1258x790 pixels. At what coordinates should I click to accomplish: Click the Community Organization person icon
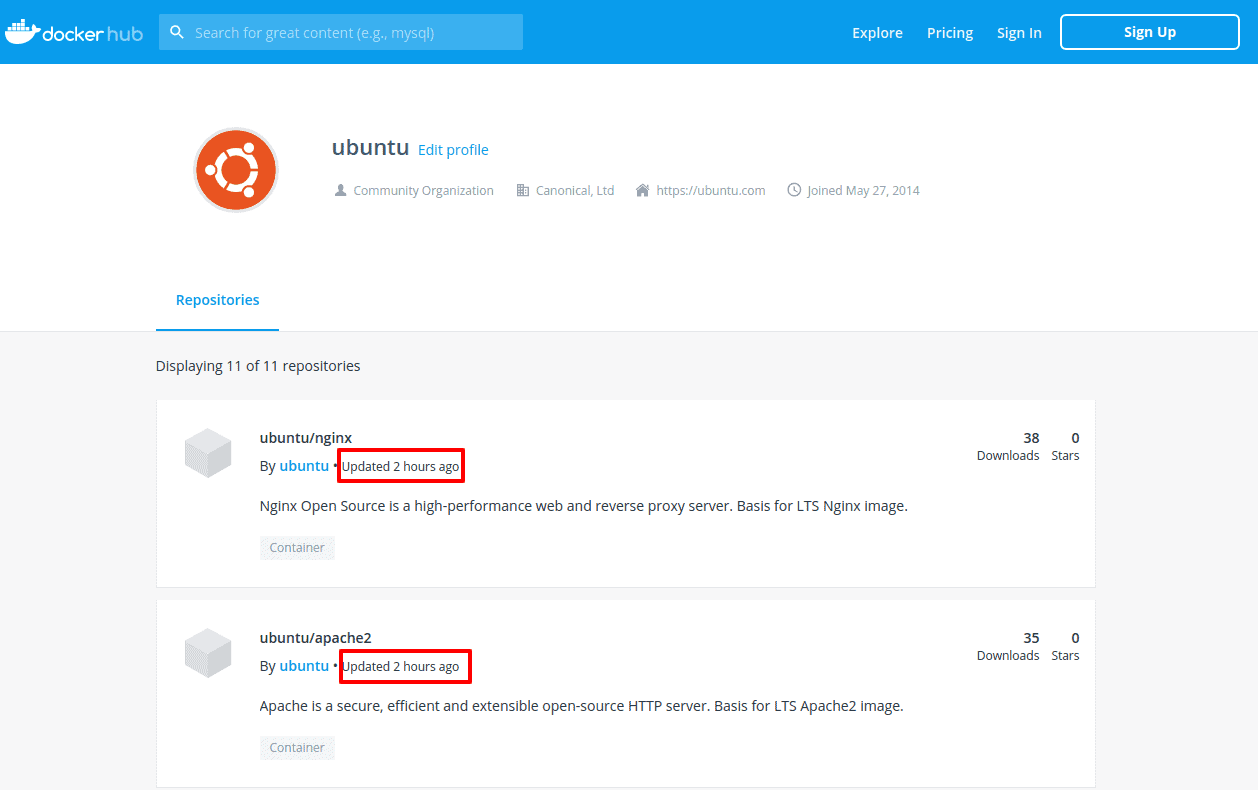click(340, 190)
